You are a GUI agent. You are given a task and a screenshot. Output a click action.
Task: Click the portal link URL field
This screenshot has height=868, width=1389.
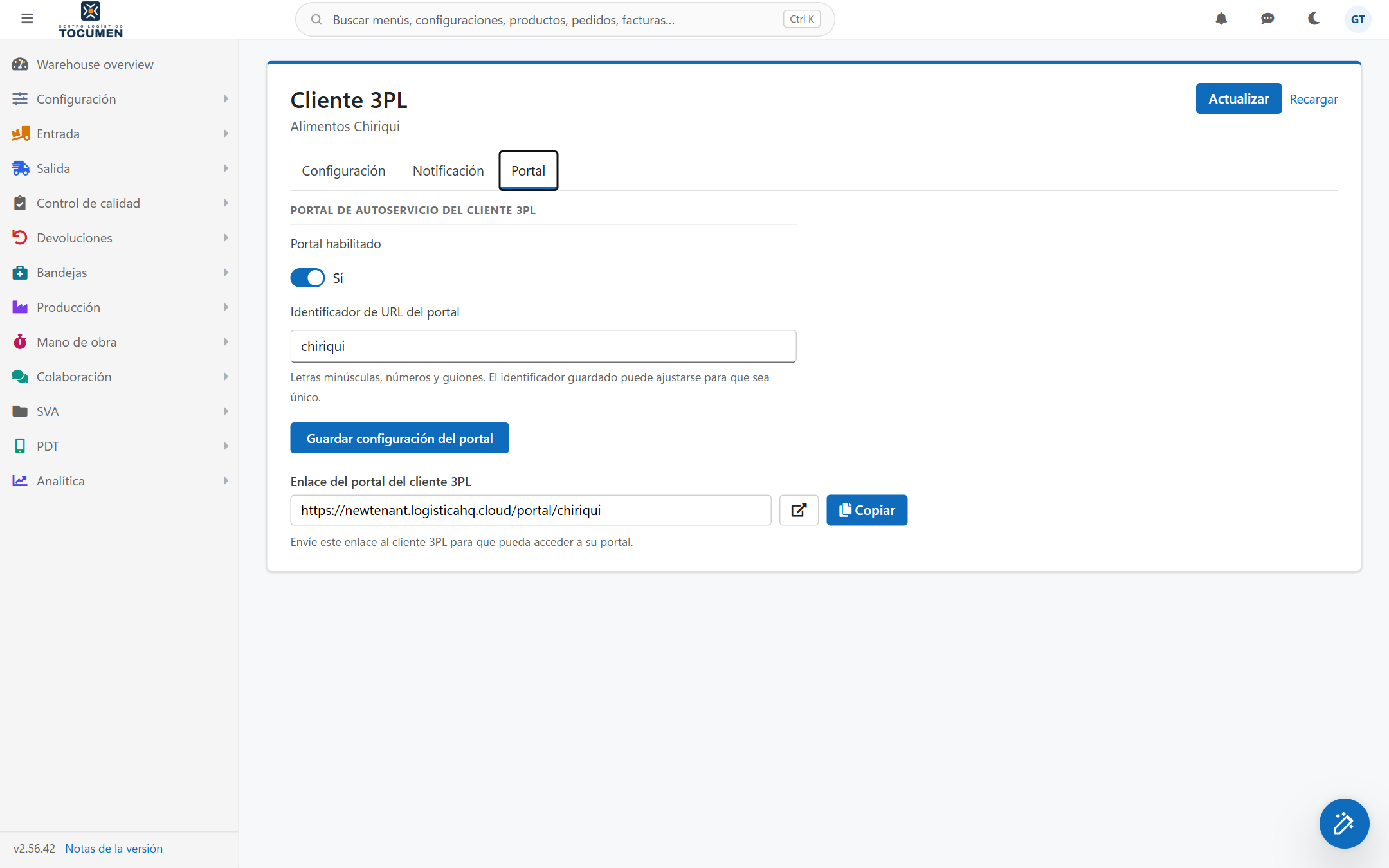[x=531, y=510]
